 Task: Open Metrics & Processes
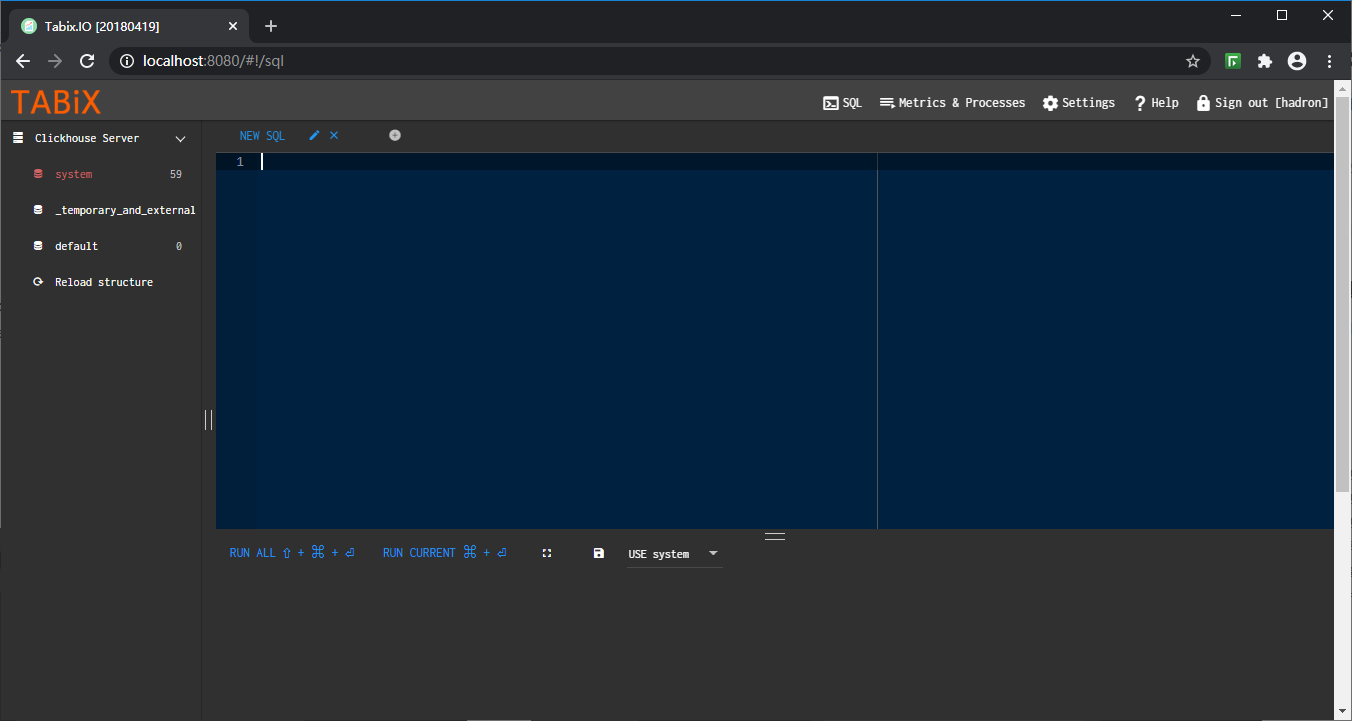coord(951,102)
